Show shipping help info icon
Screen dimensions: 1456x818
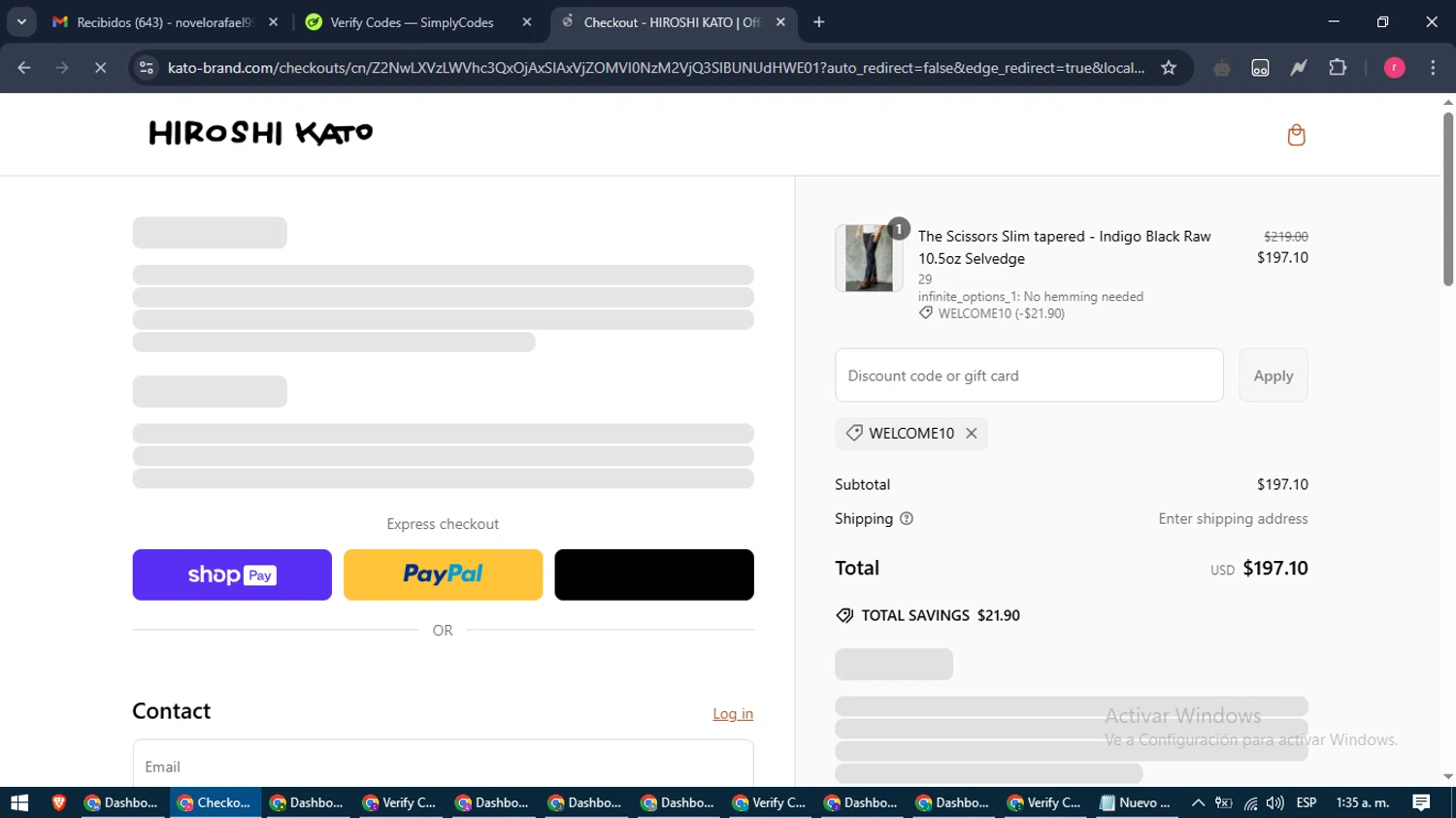tap(907, 519)
